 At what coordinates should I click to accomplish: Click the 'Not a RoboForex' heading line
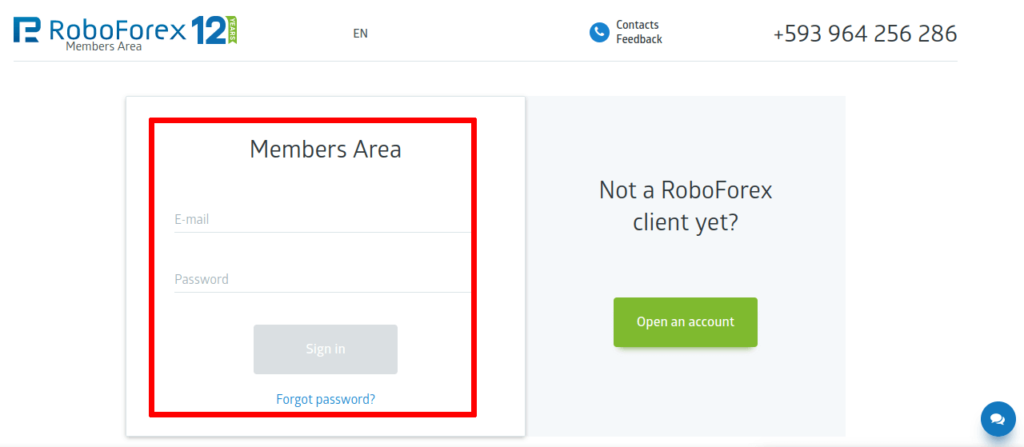685,190
